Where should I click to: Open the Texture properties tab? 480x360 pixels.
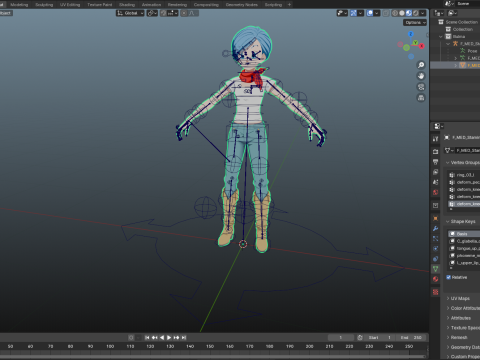(435, 292)
